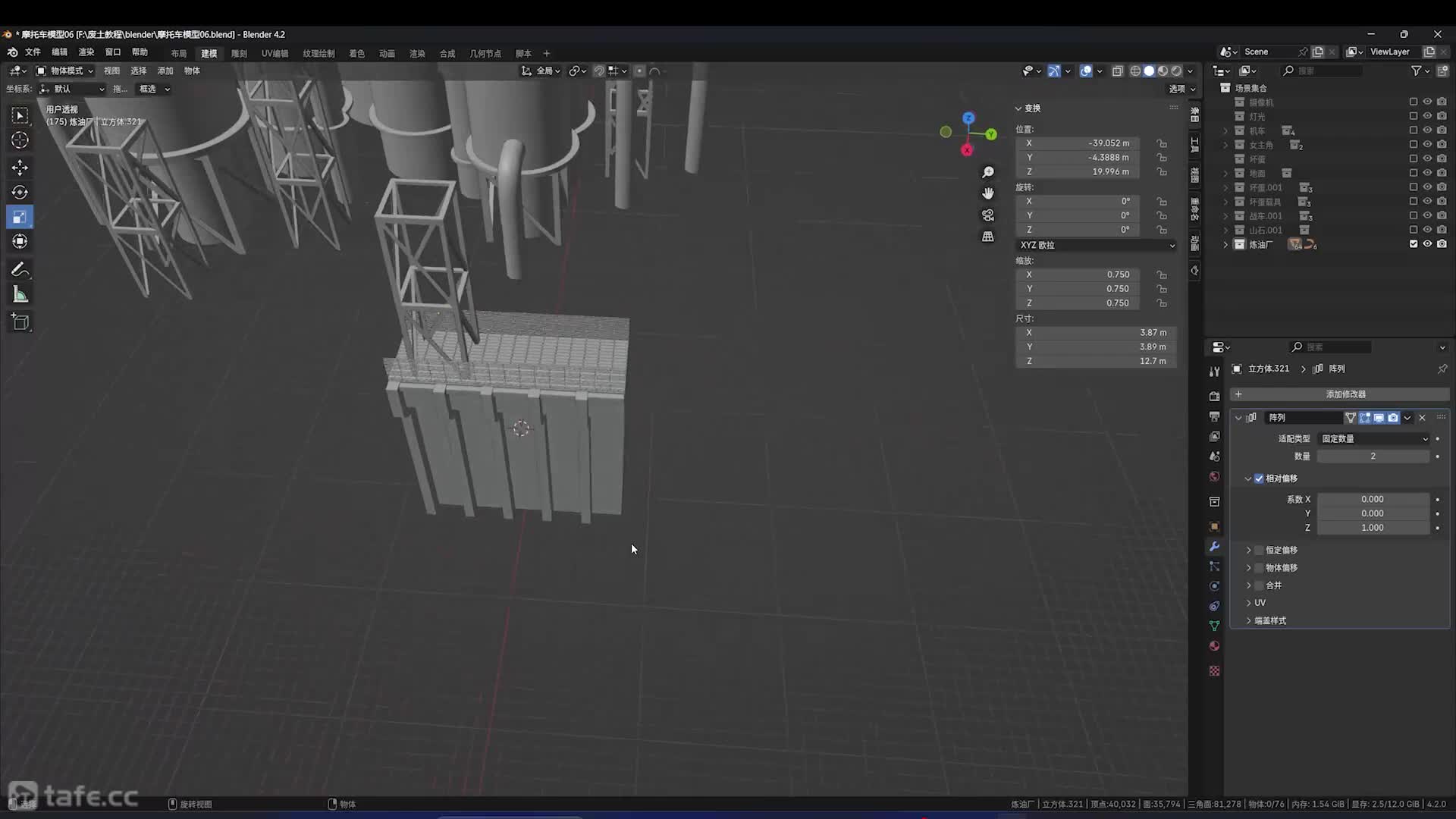Open the View Layer properties tab icon

(x=1214, y=436)
